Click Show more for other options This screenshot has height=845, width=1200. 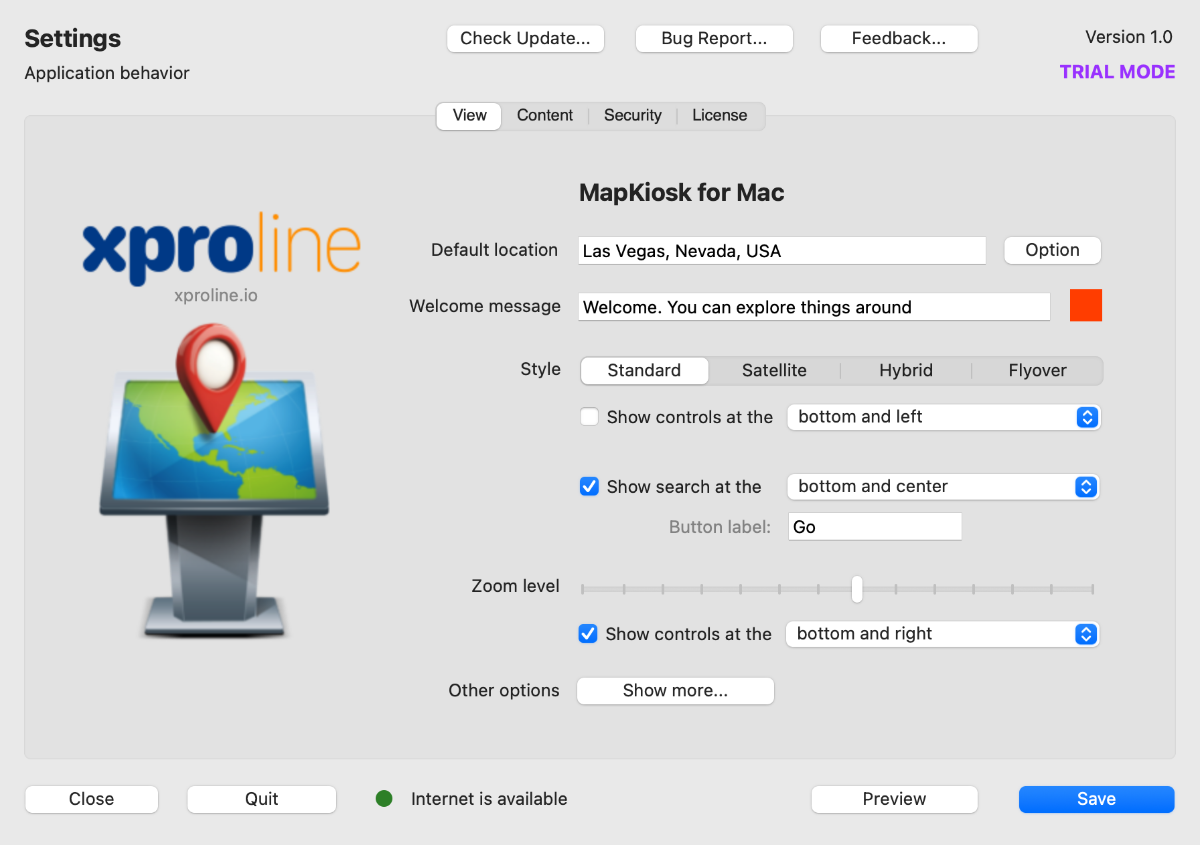675,691
